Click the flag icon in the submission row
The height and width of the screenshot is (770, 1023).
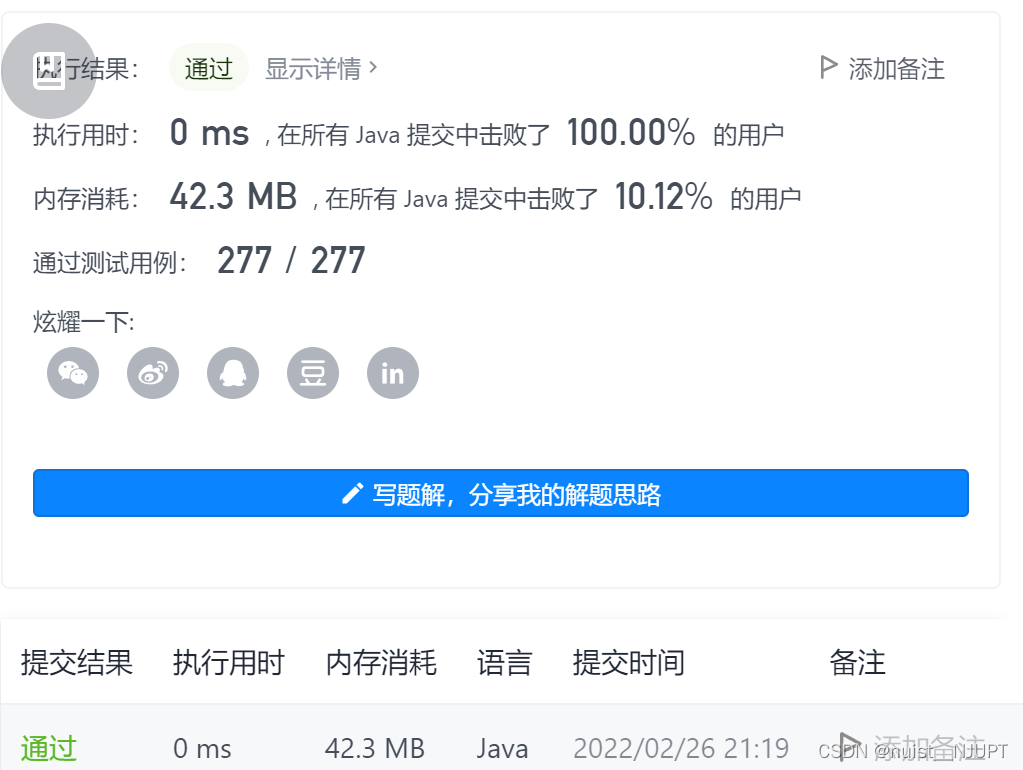tap(849, 745)
